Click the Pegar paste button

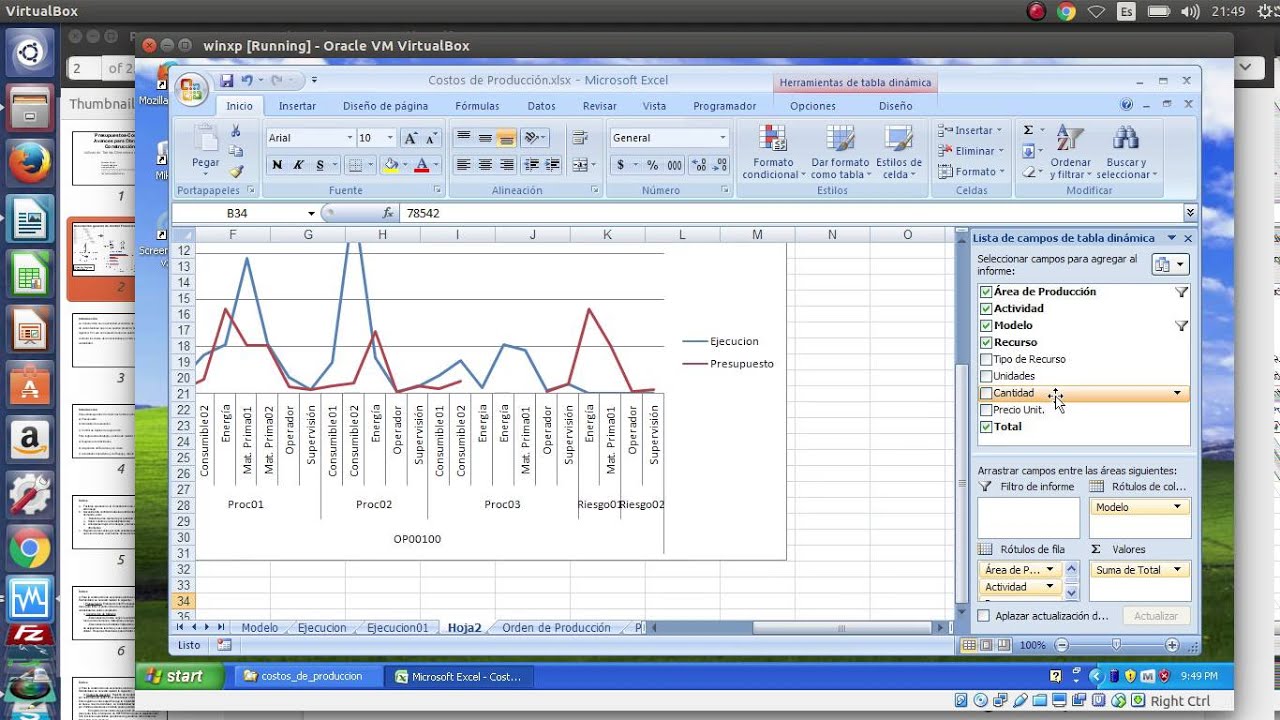tap(206, 148)
